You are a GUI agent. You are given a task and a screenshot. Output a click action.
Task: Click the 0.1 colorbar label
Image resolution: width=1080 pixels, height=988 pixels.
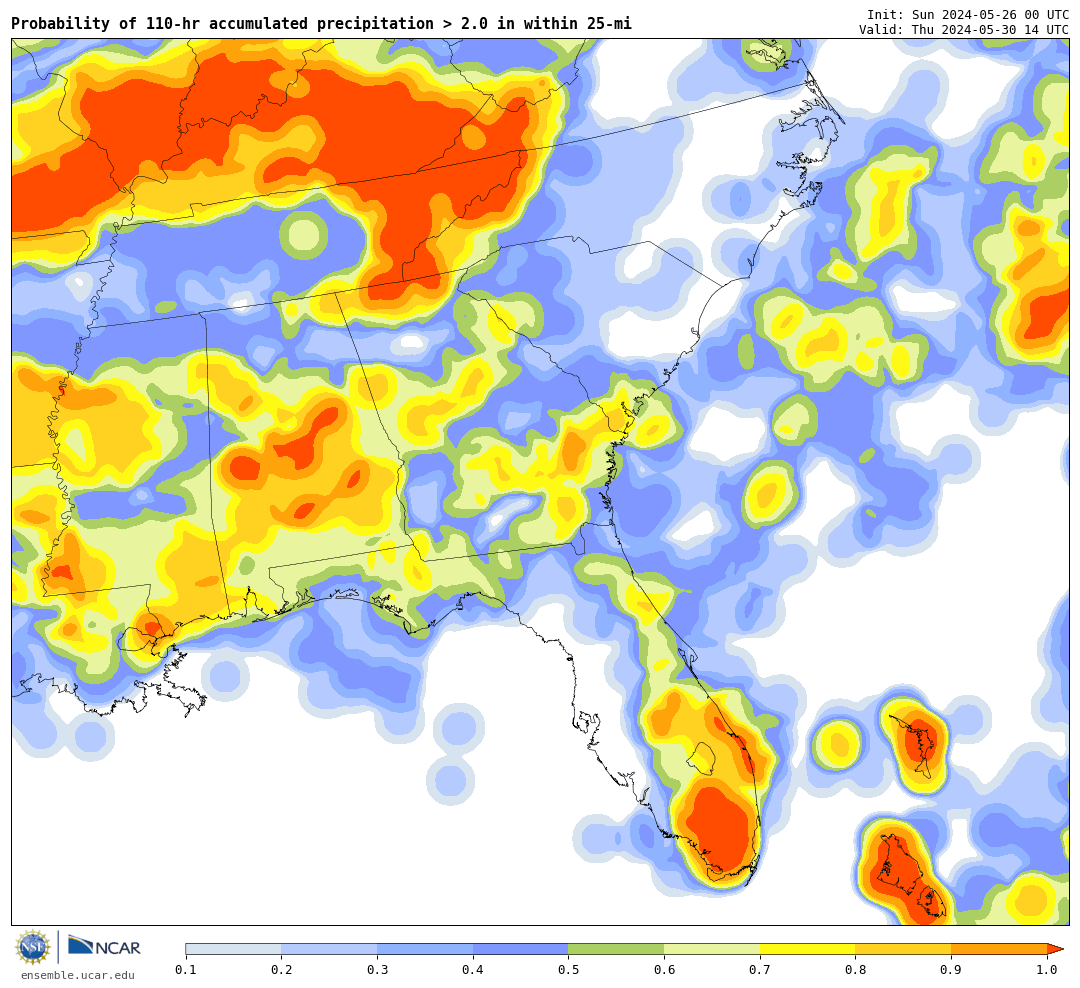pos(186,970)
